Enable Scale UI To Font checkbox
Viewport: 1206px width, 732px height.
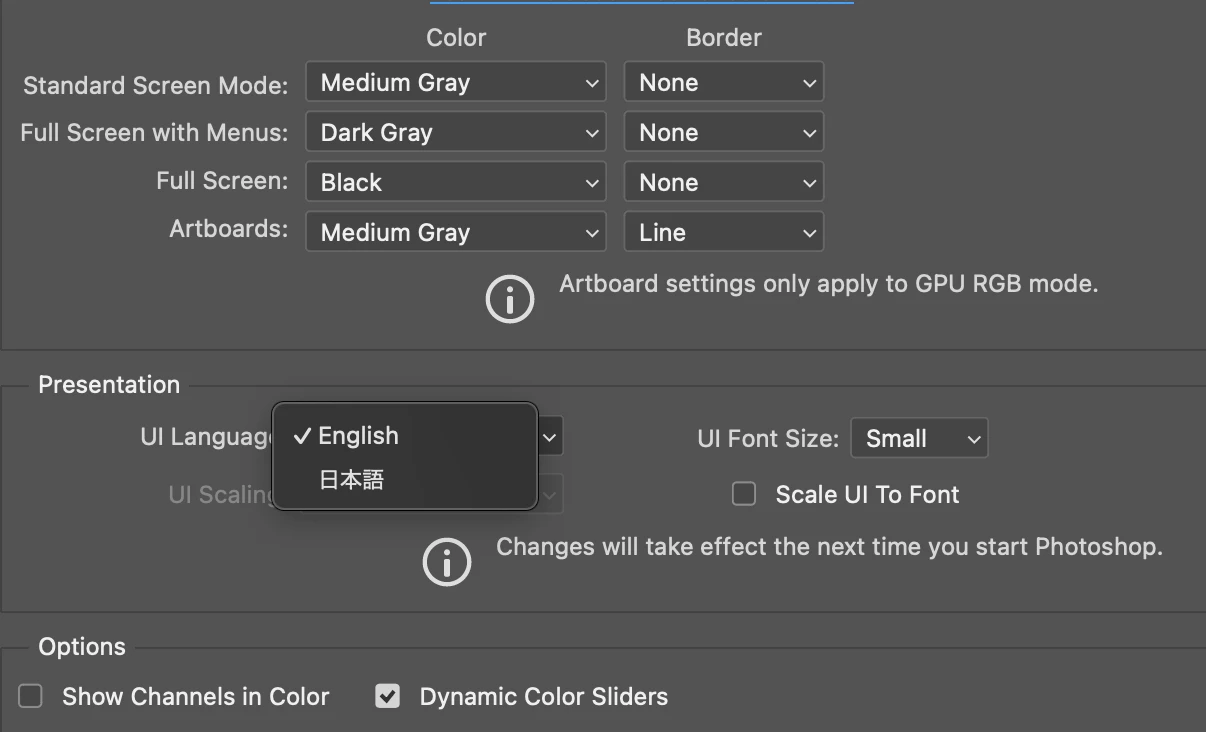click(744, 494)
